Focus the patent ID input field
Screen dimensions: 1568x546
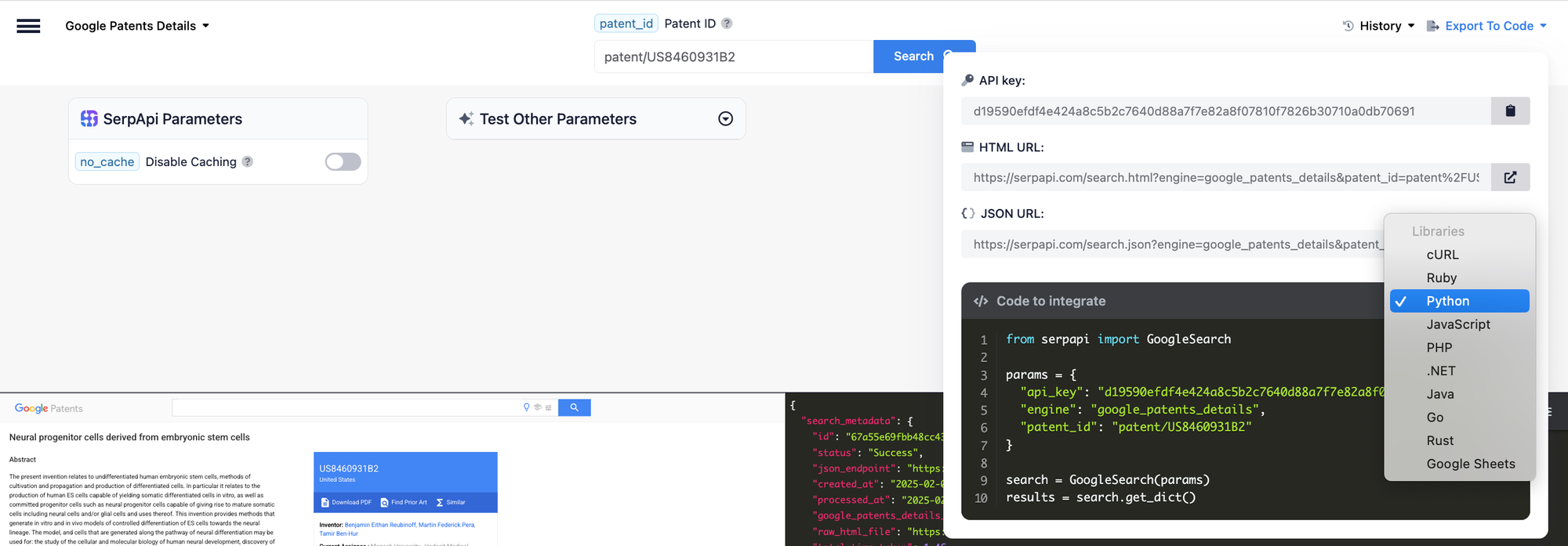pos(734,56)
